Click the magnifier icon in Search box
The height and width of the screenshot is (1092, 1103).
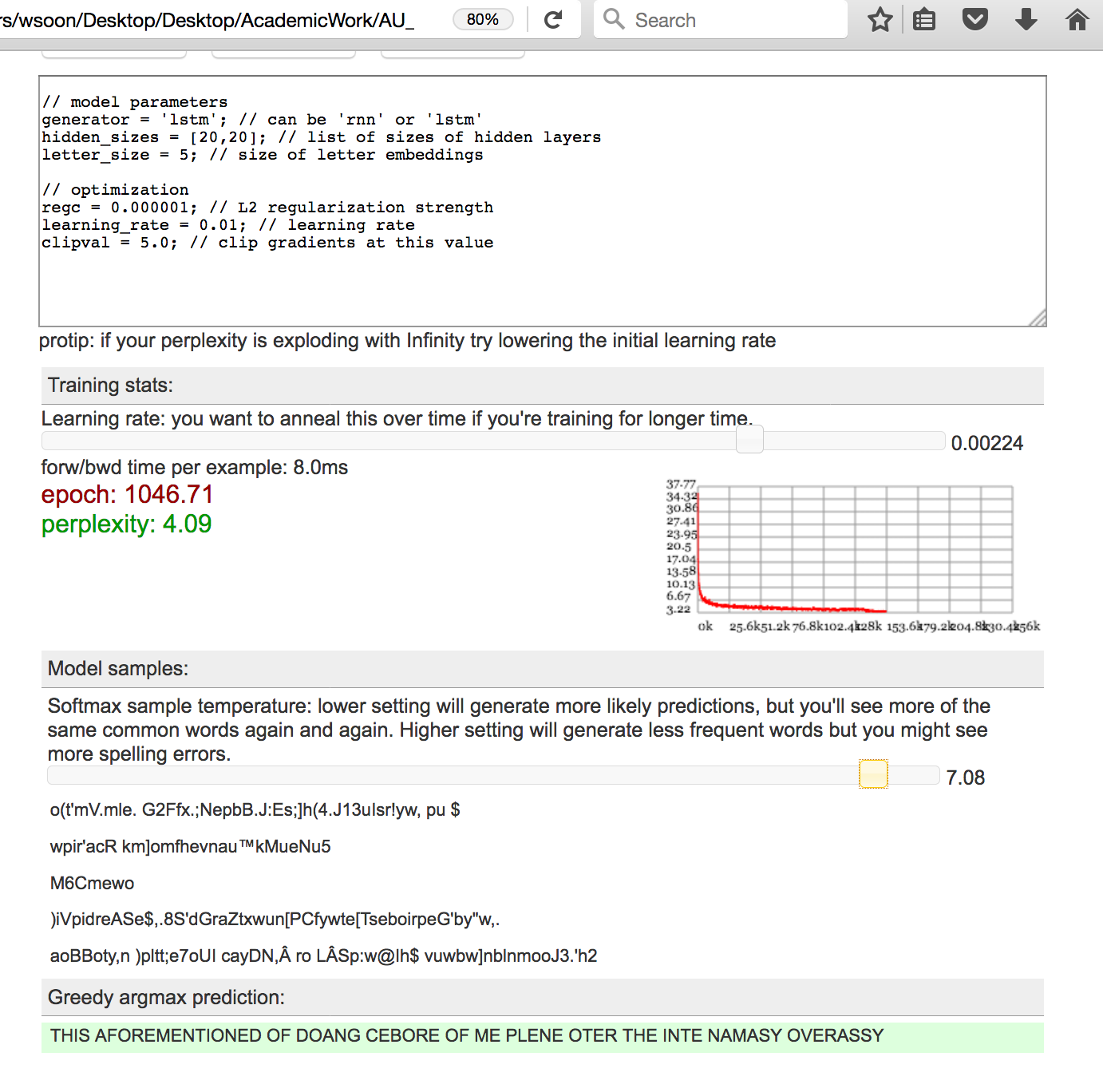coord(614,19)
